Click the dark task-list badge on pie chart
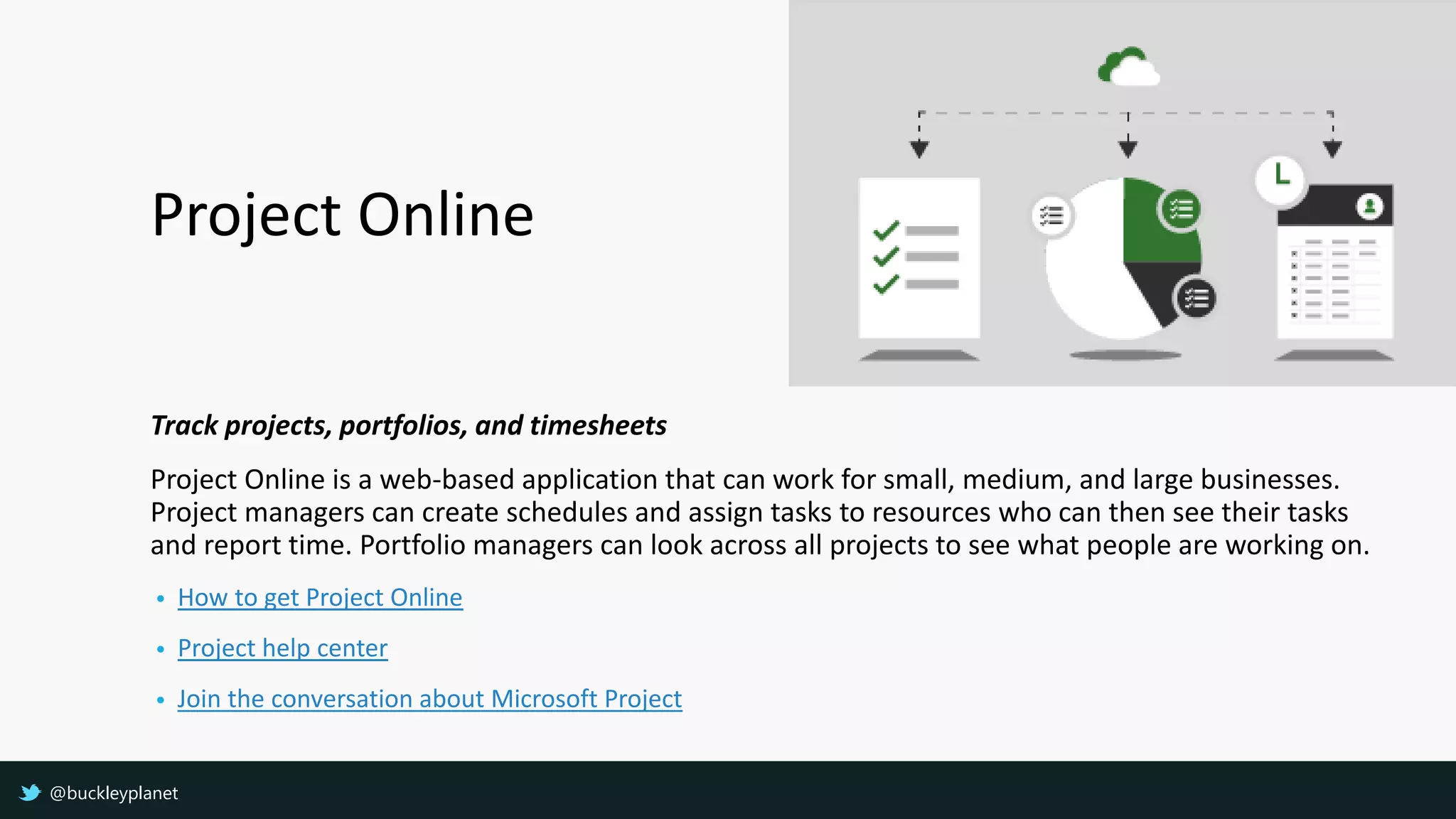1456x819 pixels. (x=1197, y=298)
